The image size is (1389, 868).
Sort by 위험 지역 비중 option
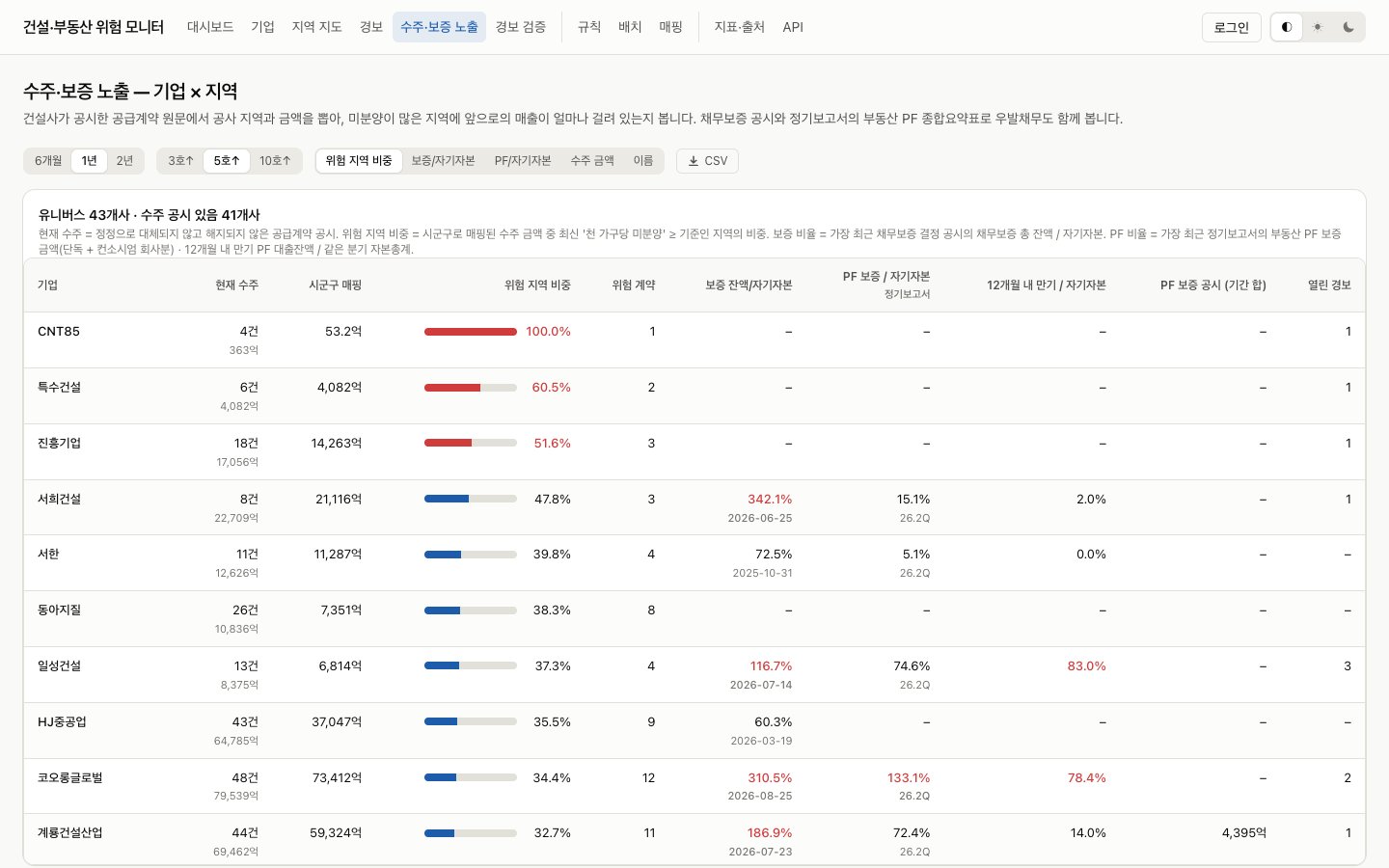tap(359, 161)
